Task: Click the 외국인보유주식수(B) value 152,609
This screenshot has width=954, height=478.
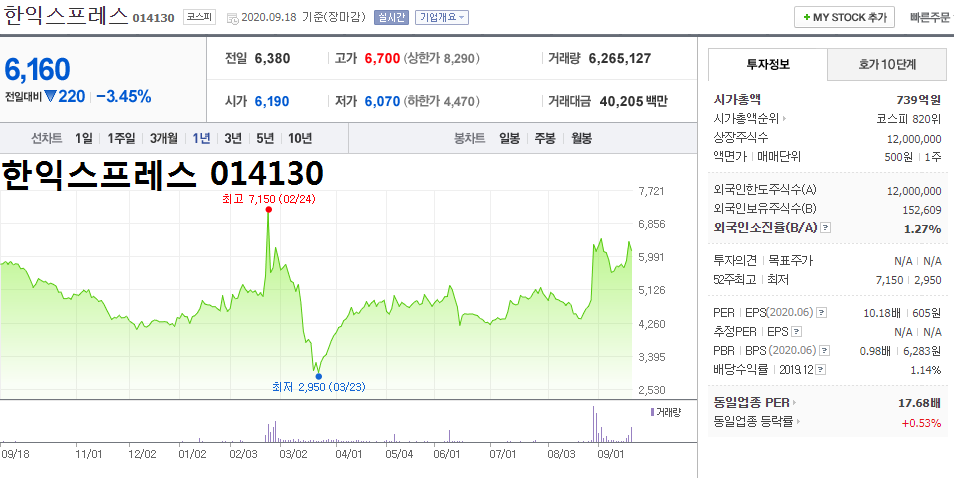Action: [x=921, y=210]
